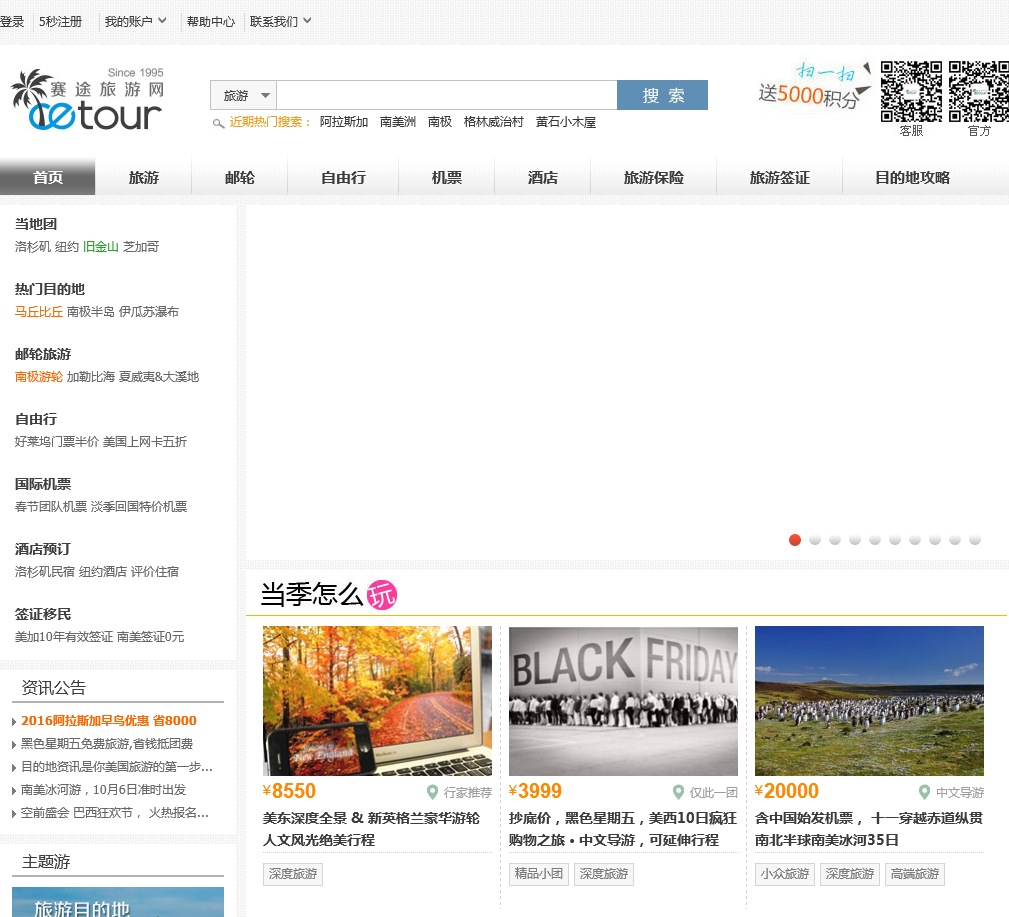Image resolution: width=1009 pixels, height=917 pixels.
Task: Click hot search term 黄石小木屋
Action: [566, 122]
